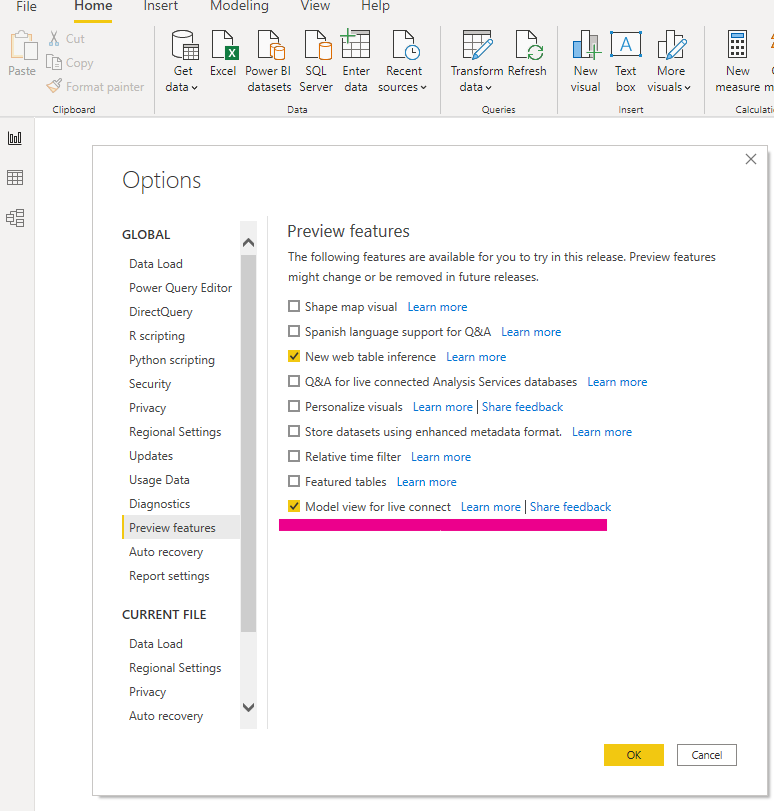Select global Regional Settings options
Screen dimensions: 774x811
click(175, 432)
